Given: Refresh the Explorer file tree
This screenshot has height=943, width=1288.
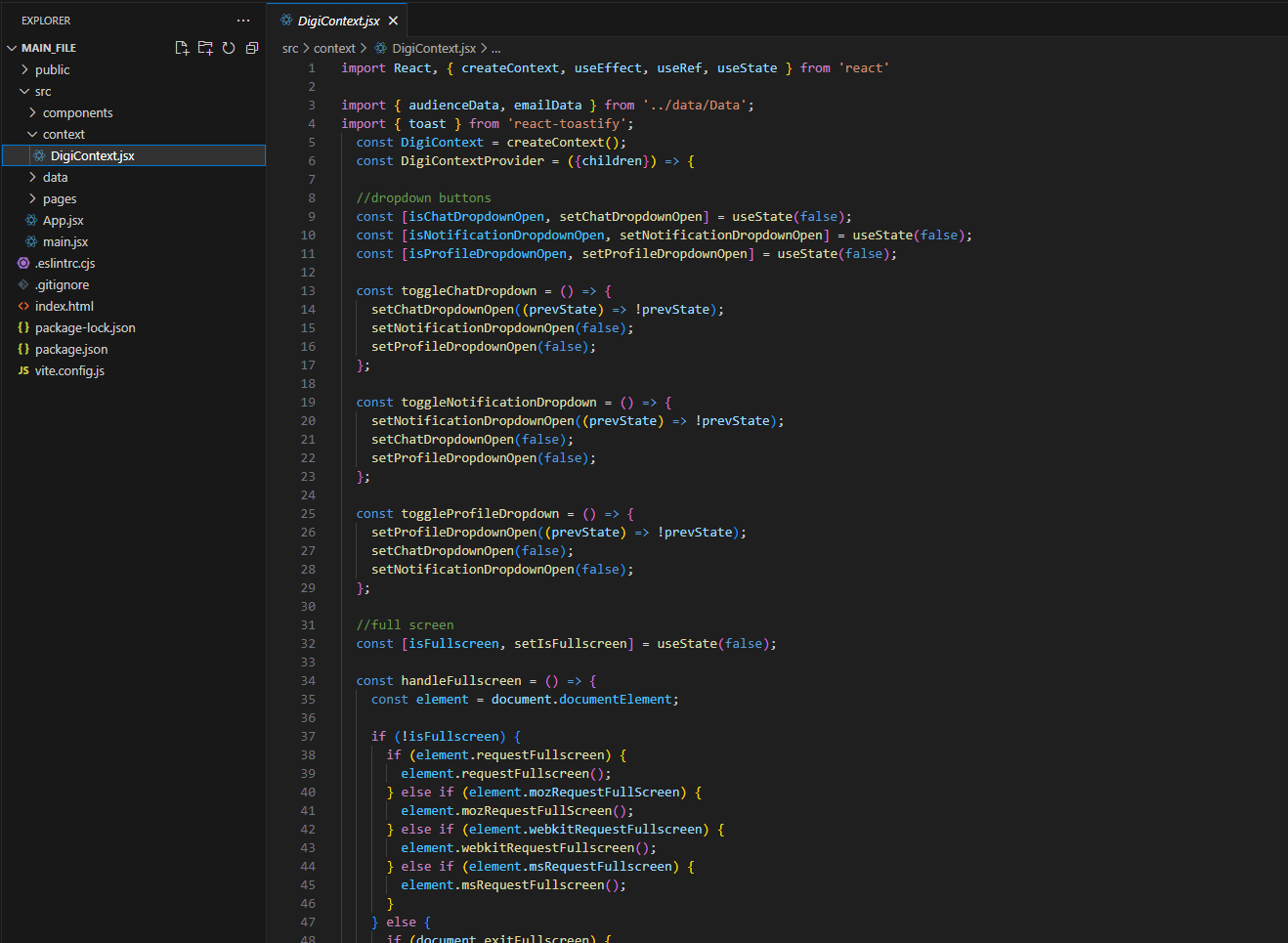Looking at the screenshot, I should 229,48.
